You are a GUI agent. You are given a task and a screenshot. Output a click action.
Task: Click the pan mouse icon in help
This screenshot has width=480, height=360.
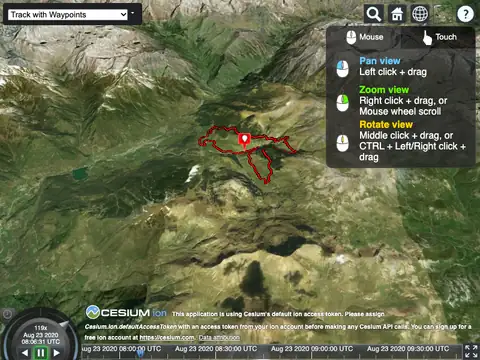tap(343, 69)
